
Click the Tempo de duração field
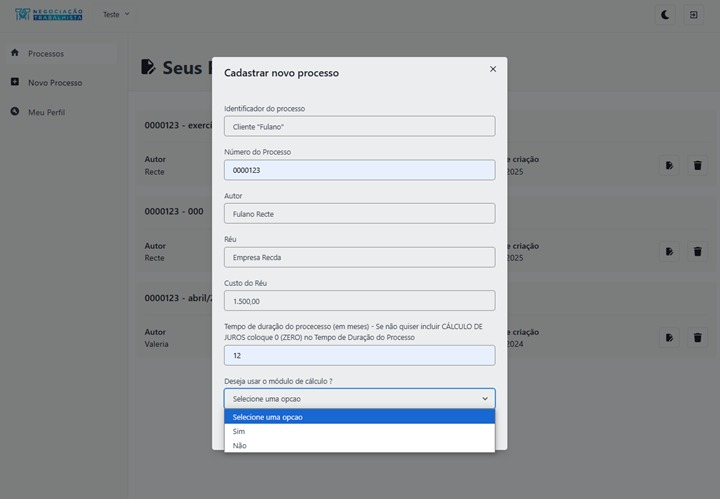(360, 355)
